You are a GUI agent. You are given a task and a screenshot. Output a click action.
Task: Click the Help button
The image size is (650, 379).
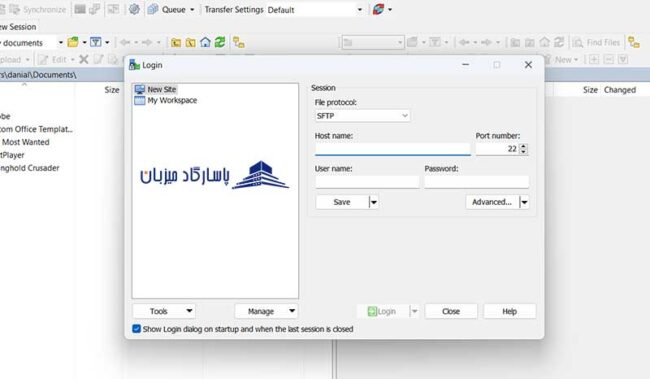pos(509,311)
